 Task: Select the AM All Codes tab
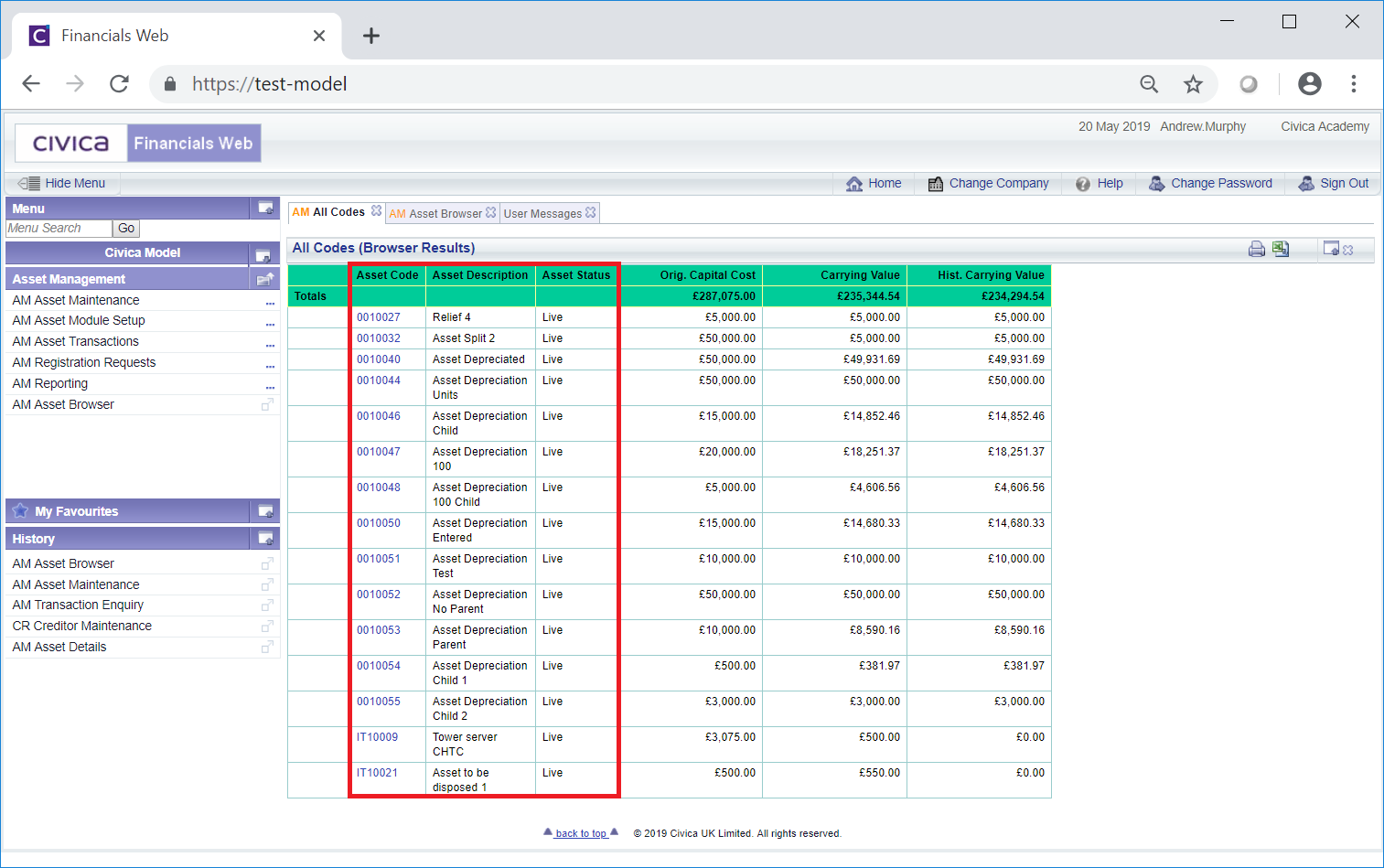328,212
